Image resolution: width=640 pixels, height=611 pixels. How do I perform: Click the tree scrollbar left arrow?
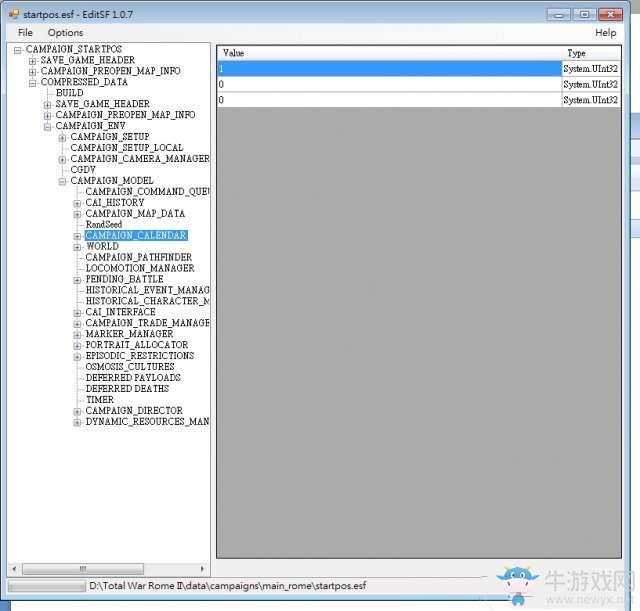(14, 569)
